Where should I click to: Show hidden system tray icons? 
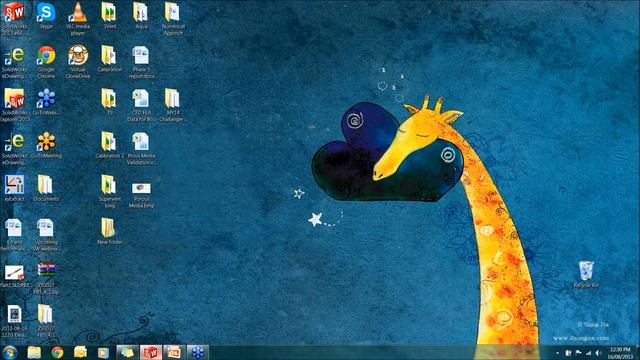tap(558, 353)
